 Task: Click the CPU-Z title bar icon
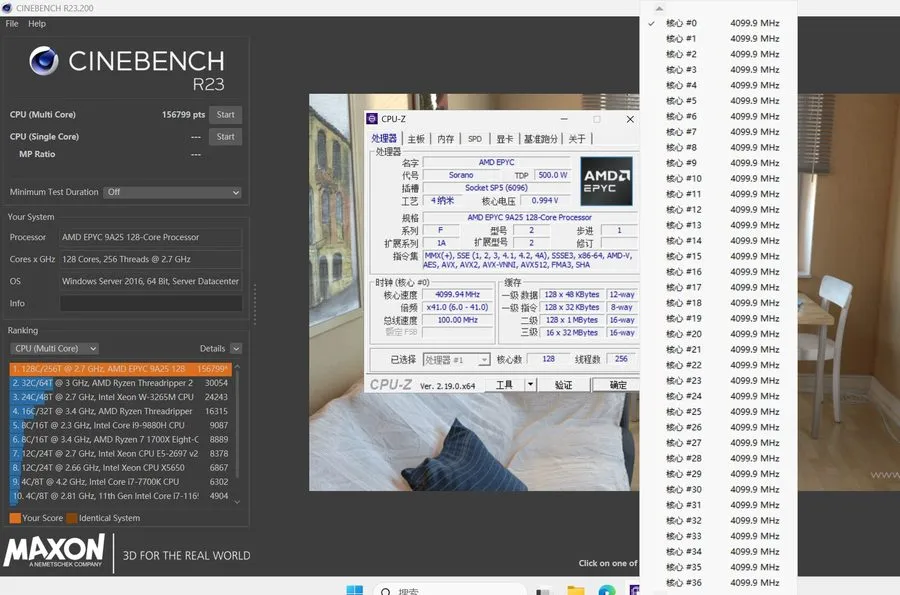click(372, 119)
